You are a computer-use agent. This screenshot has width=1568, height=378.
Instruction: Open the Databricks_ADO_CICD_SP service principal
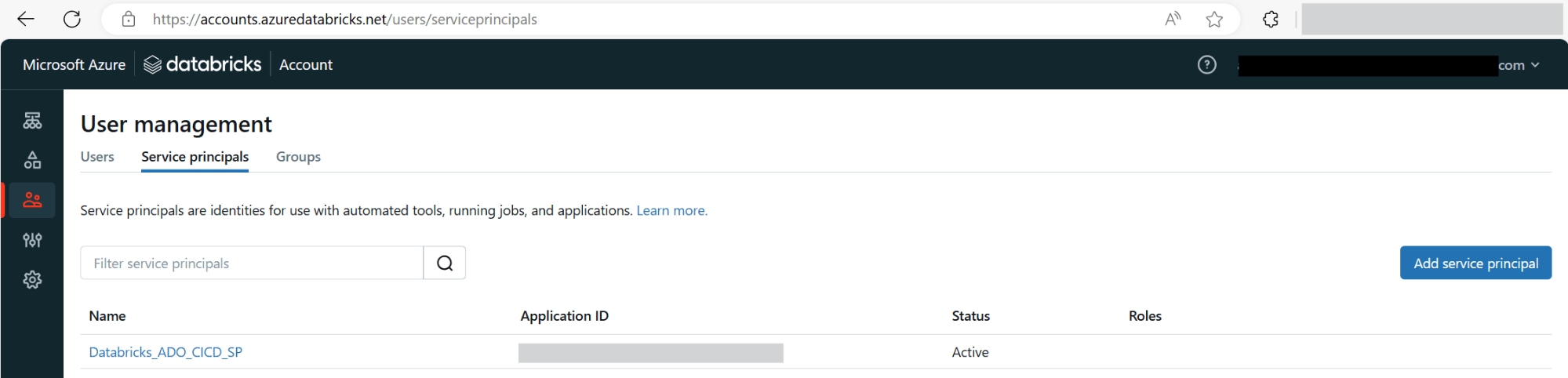(x=166, y=352)
